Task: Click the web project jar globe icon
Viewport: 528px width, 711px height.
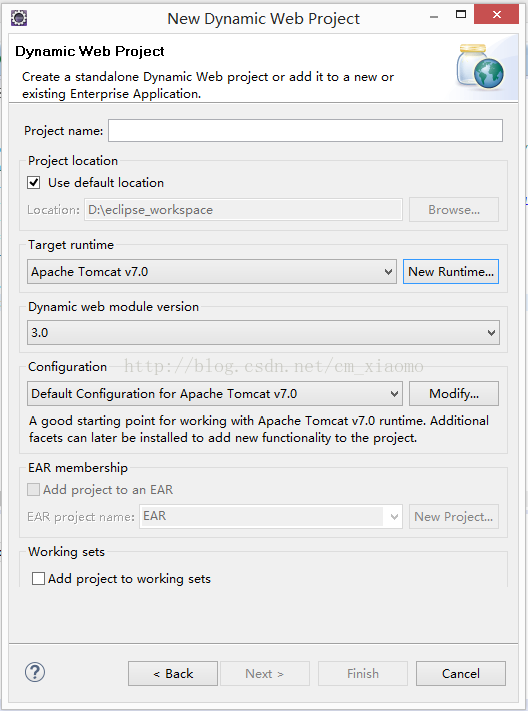Action: 480,67
